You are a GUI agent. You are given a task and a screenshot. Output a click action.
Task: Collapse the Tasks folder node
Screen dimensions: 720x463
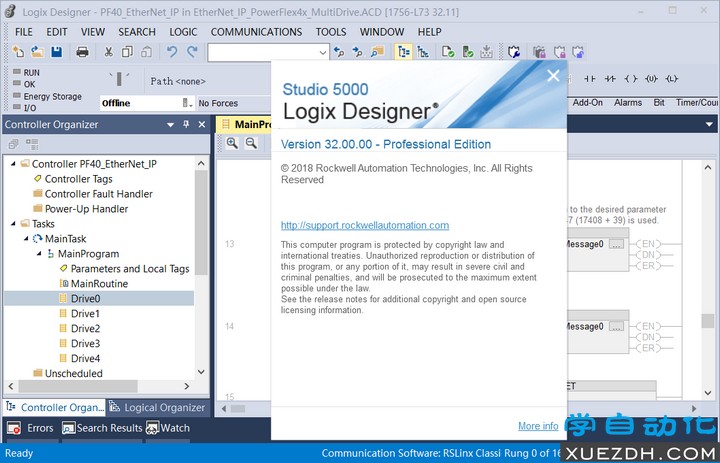click(13, 224)
